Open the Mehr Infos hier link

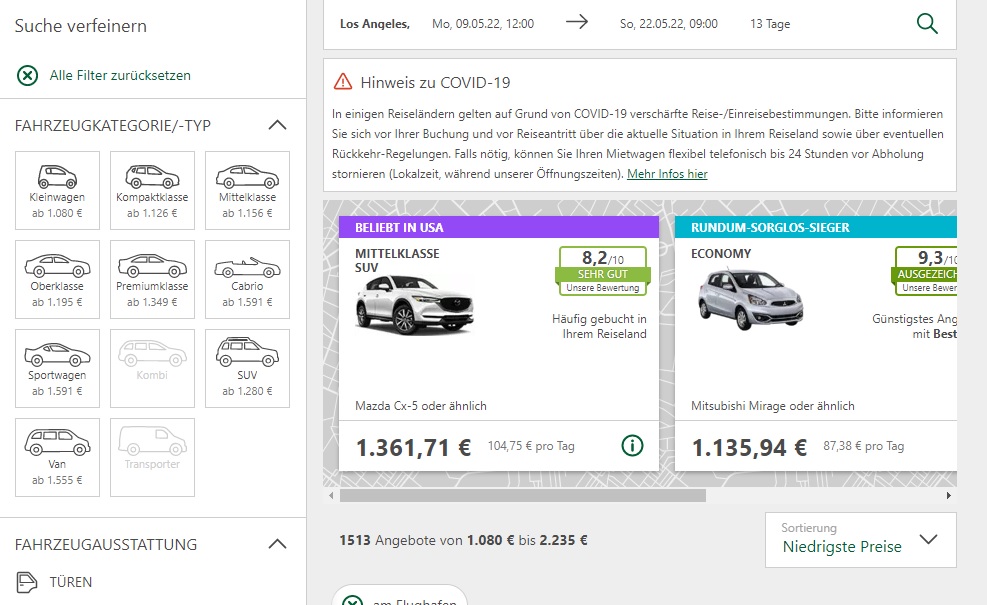pyautogui.click(x=667, y=174)
